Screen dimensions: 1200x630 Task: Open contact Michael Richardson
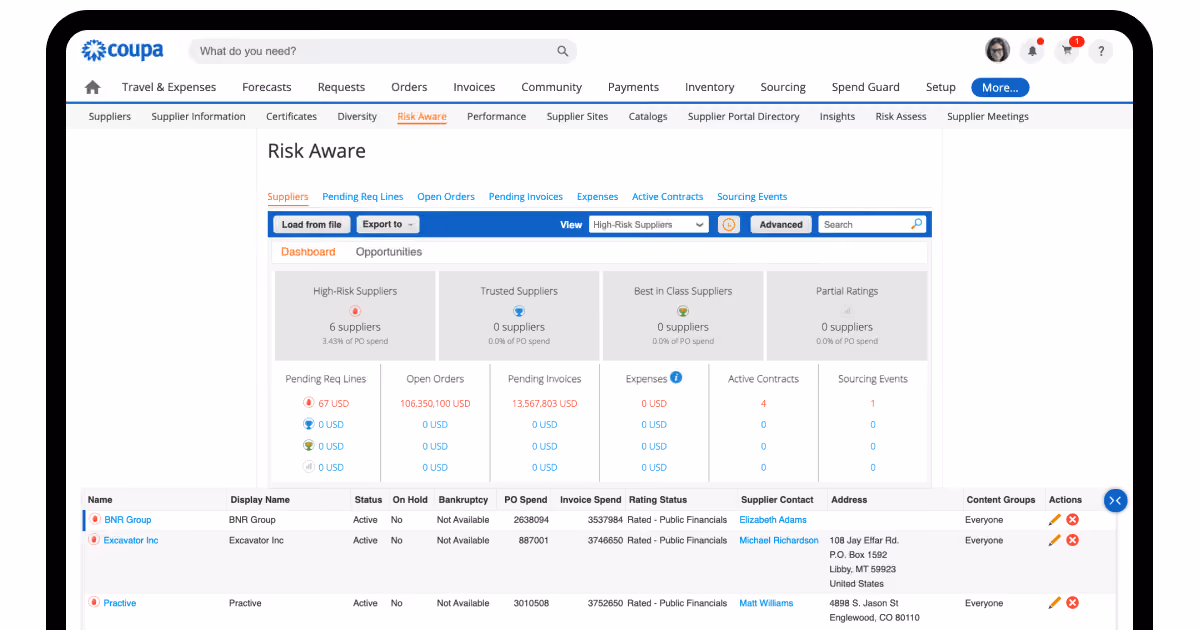pyautogui.click(x=779, y=540)
